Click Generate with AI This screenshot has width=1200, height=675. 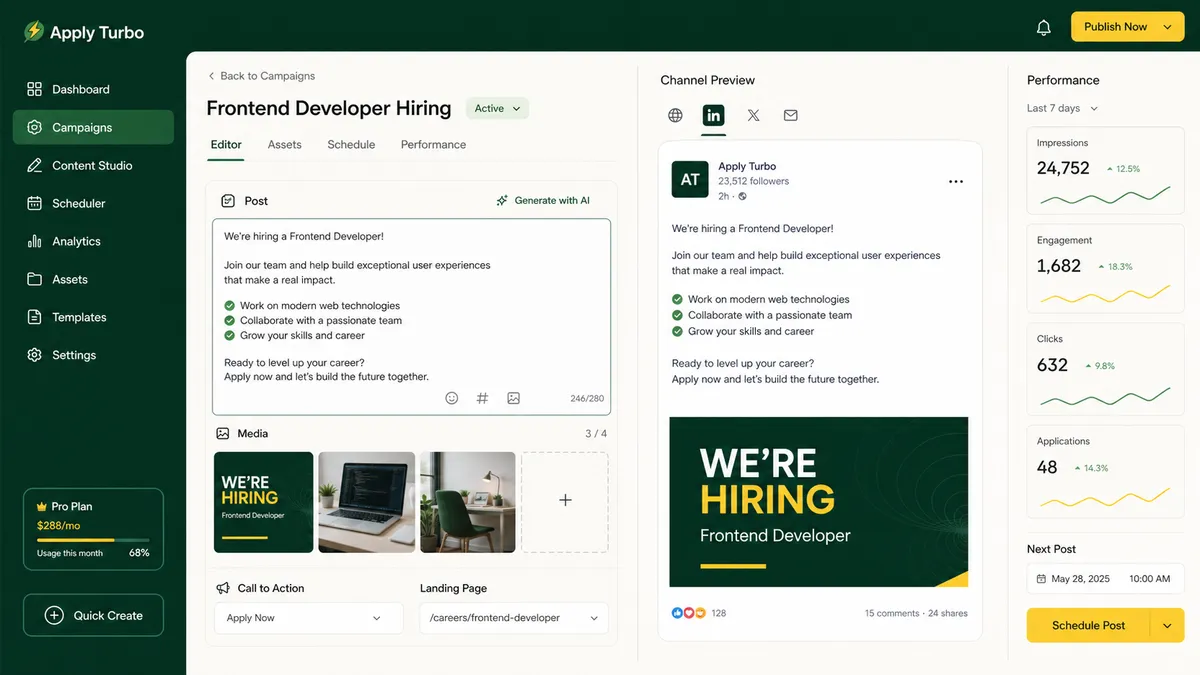click(x=543, y=201)
